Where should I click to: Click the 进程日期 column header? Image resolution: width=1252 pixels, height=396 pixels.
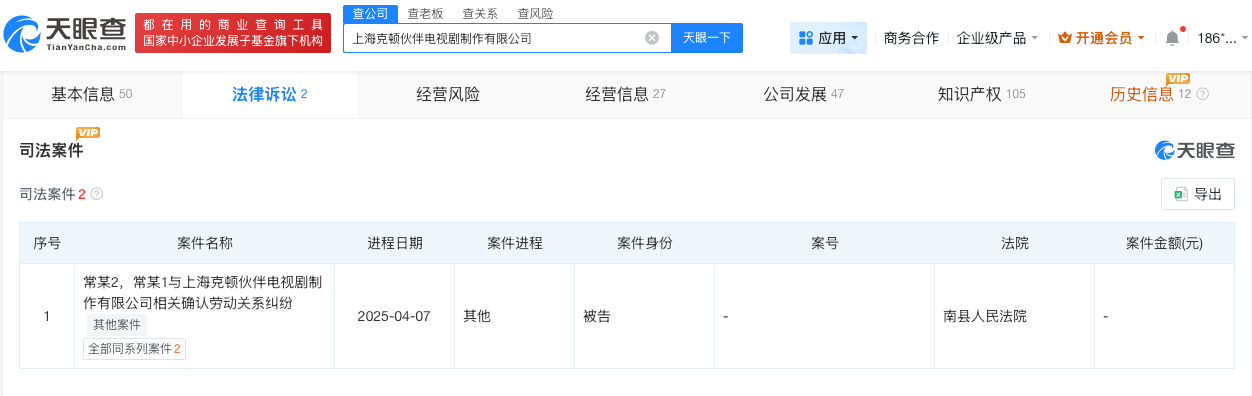pyautogui.click(x=394, y=243)
